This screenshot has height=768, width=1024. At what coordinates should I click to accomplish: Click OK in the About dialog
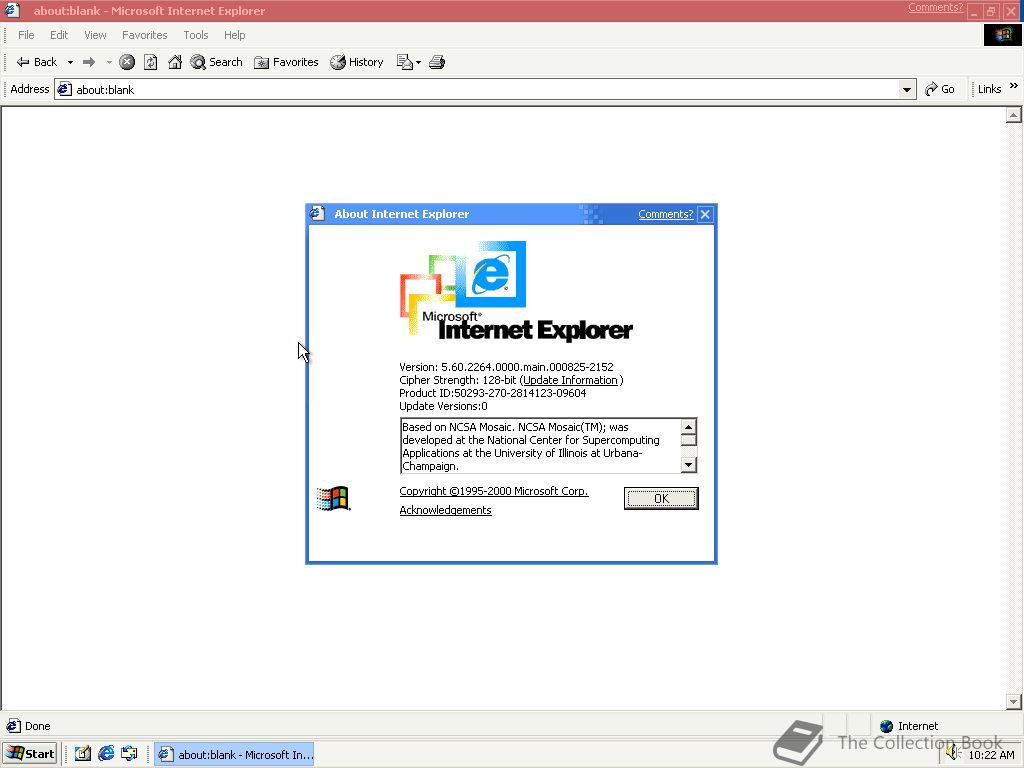tap(661, 498)
